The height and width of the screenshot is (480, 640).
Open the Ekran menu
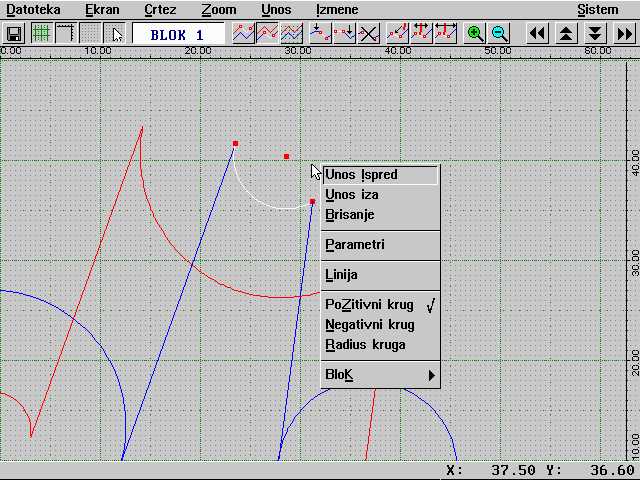tap(102, 9)
